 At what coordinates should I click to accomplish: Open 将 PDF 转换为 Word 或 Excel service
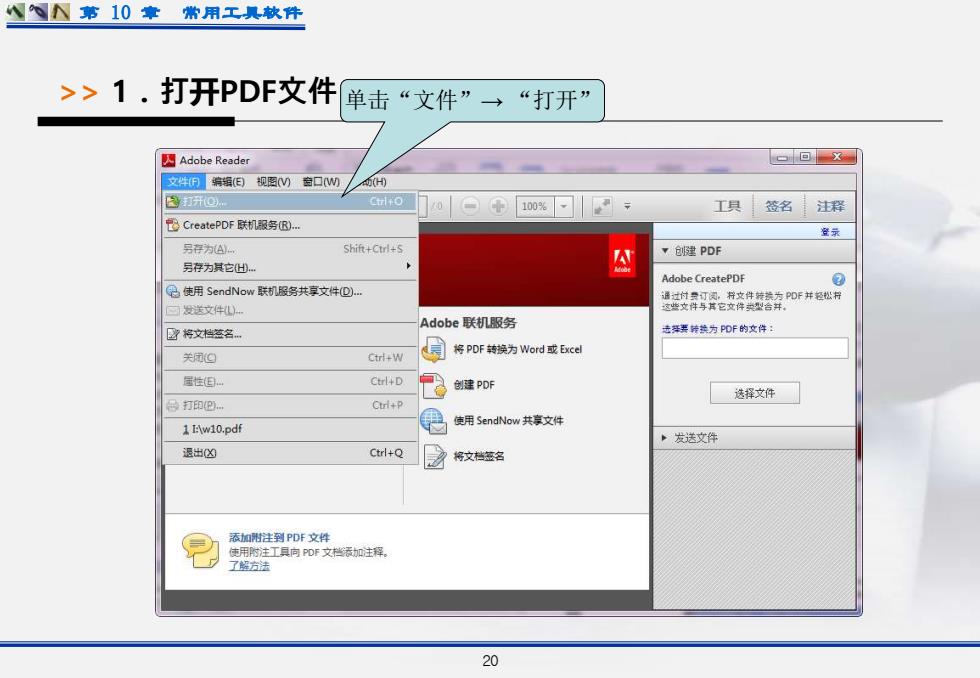pyautogui.click(x=501, y=349)
